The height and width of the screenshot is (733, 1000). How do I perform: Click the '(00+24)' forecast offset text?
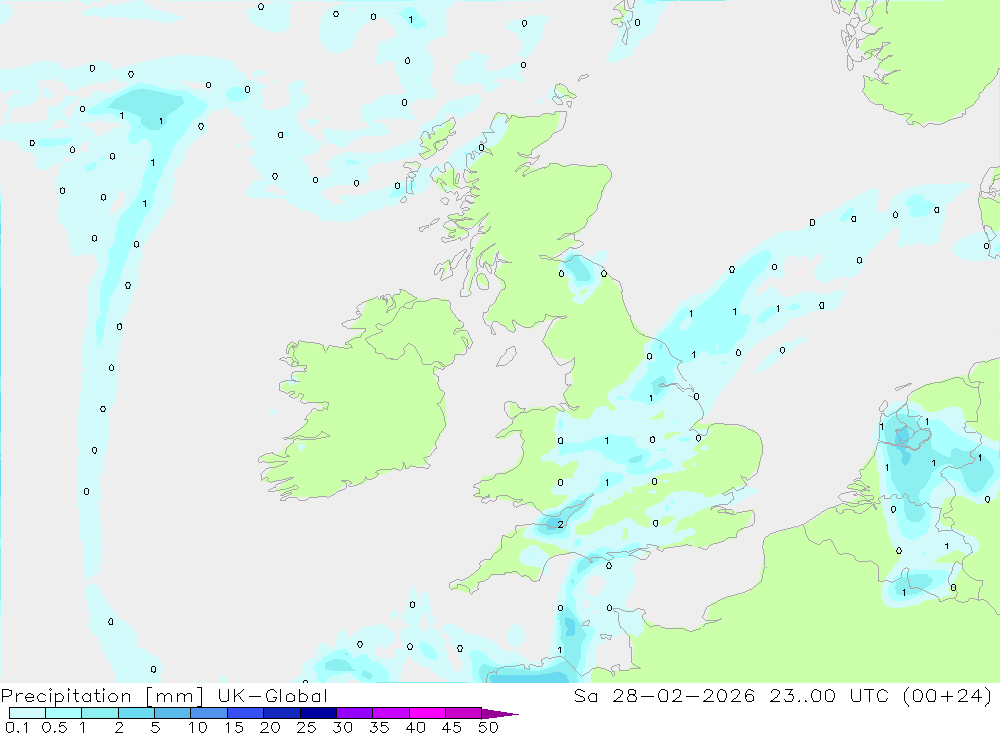click(x=948, y=695)
